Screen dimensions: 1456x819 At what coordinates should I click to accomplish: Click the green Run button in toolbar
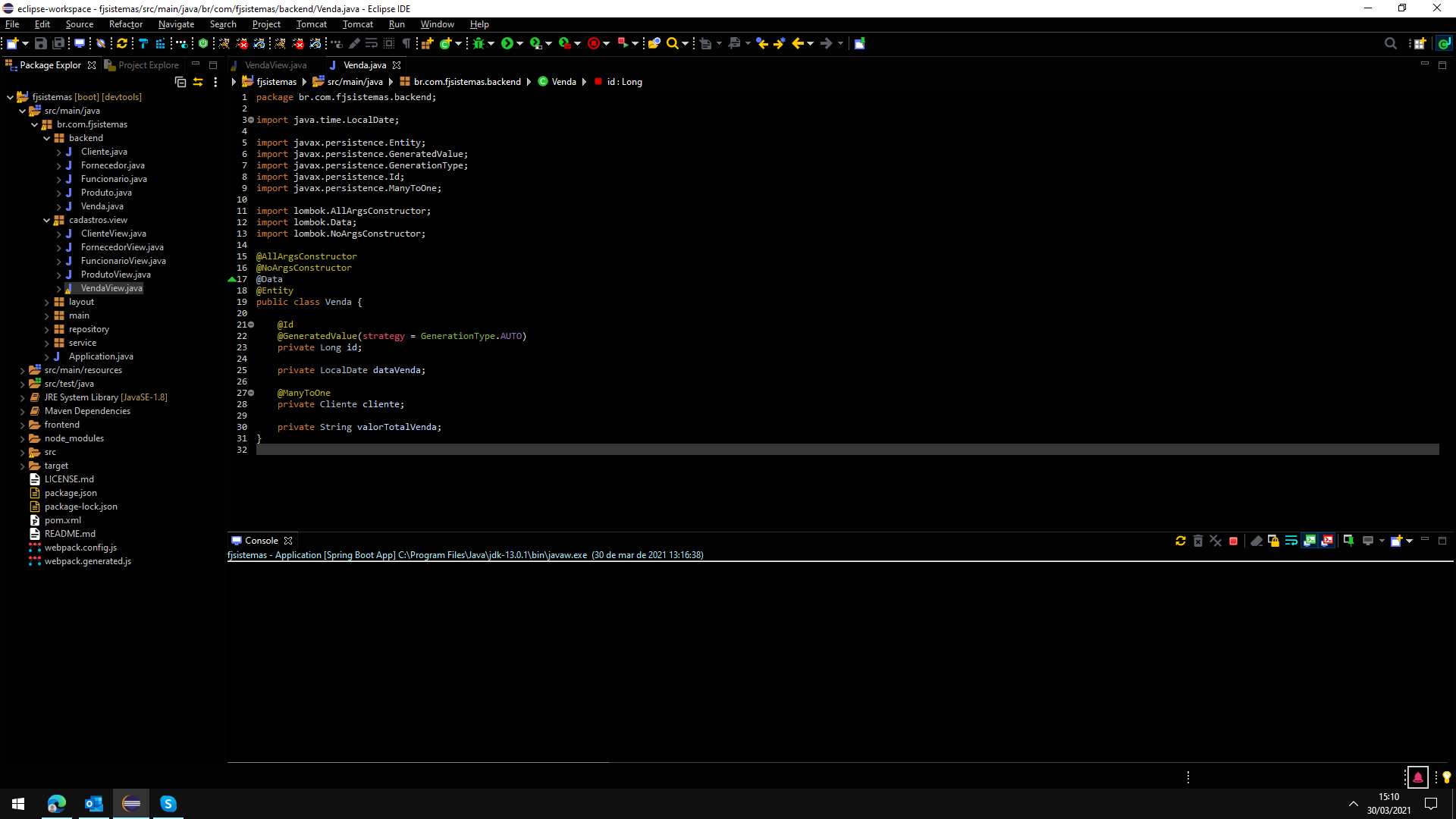pos(507,43)
